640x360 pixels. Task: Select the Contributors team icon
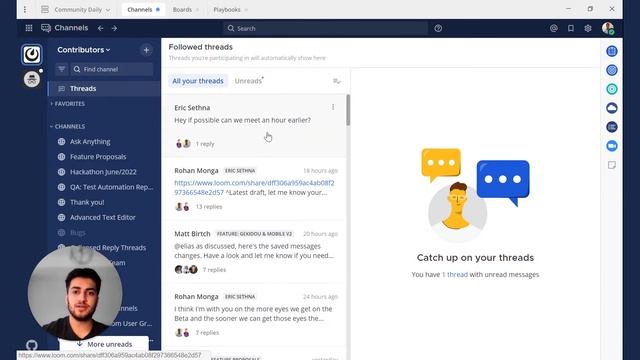[31, 54]
